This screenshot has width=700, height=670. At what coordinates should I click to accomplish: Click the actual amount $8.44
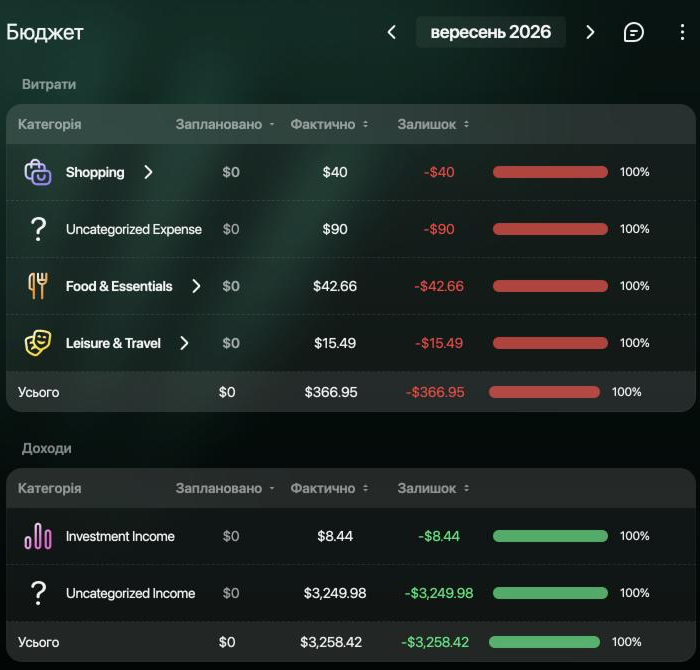tap(335, 536)
